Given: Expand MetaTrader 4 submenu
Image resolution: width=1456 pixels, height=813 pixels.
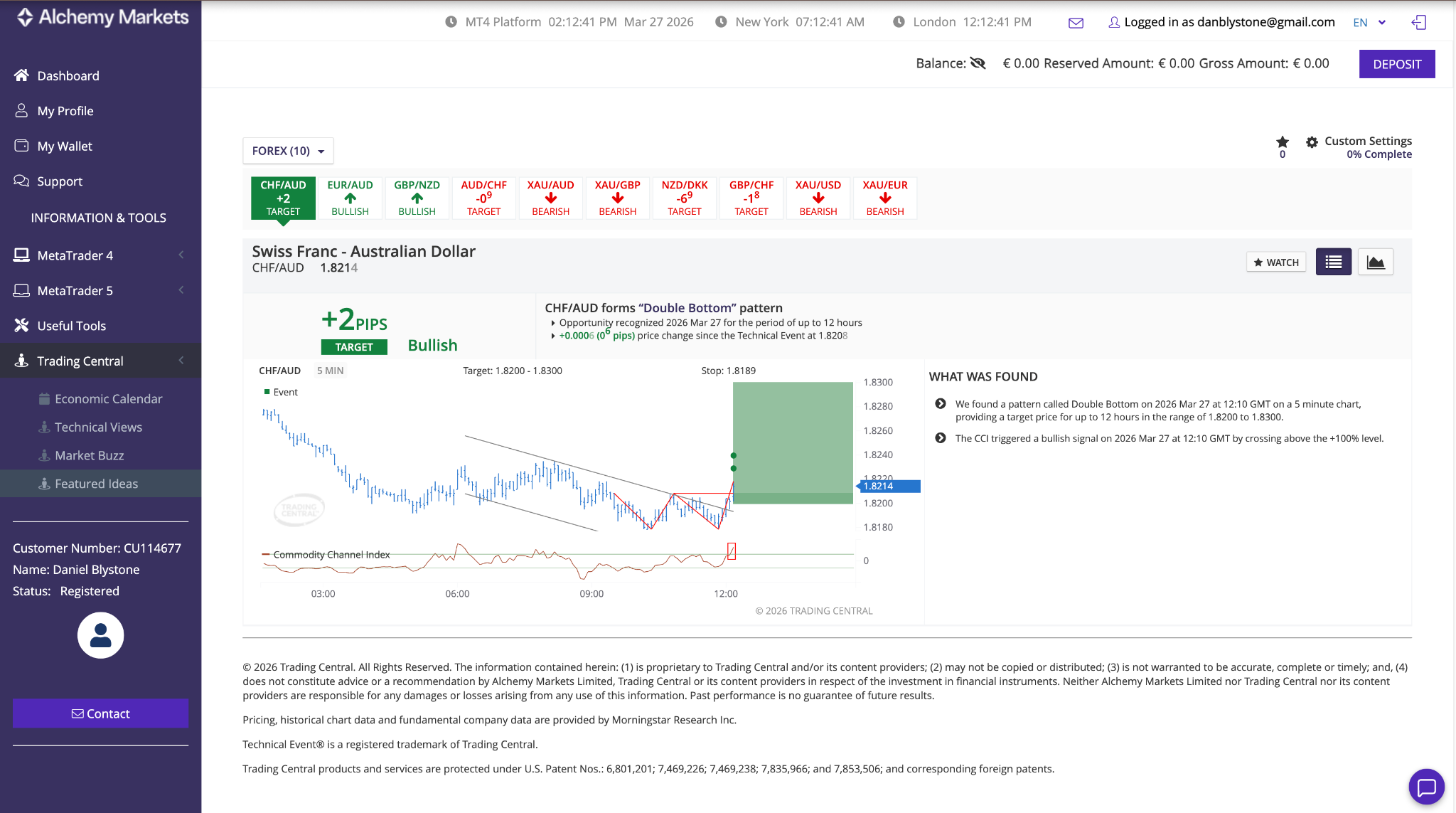Looking at the screenshot, I should [x=100, y=255].
